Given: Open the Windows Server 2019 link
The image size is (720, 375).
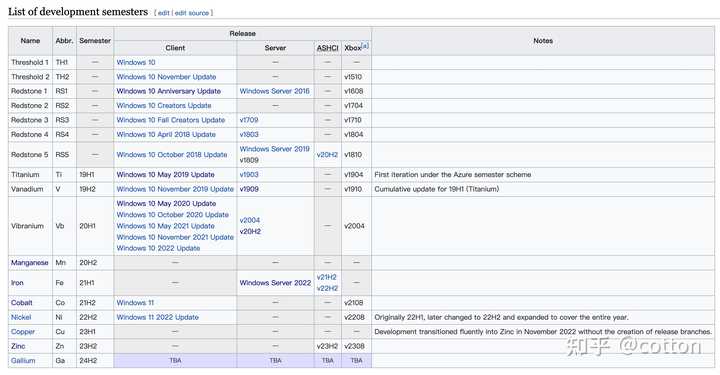Looking at the screenshot, I should (275, 149).
